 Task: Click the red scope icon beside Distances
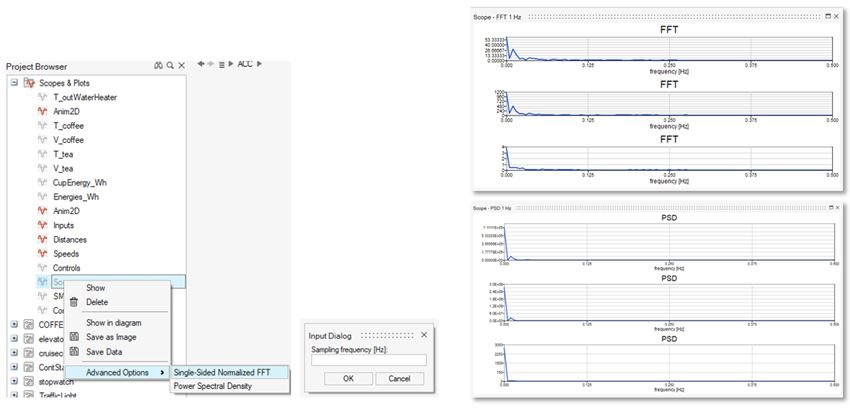pyautogui.click(x=42, y=240)
